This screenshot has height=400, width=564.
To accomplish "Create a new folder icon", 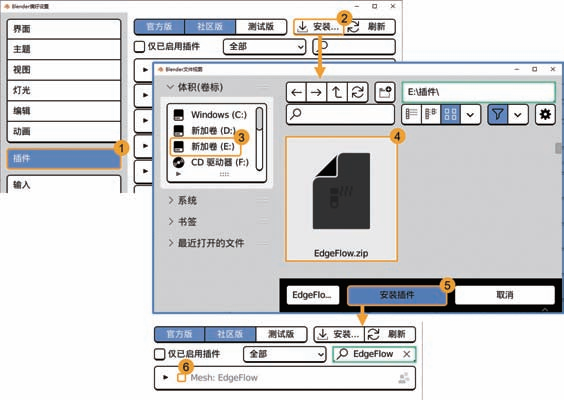I will tap(385, 92).
